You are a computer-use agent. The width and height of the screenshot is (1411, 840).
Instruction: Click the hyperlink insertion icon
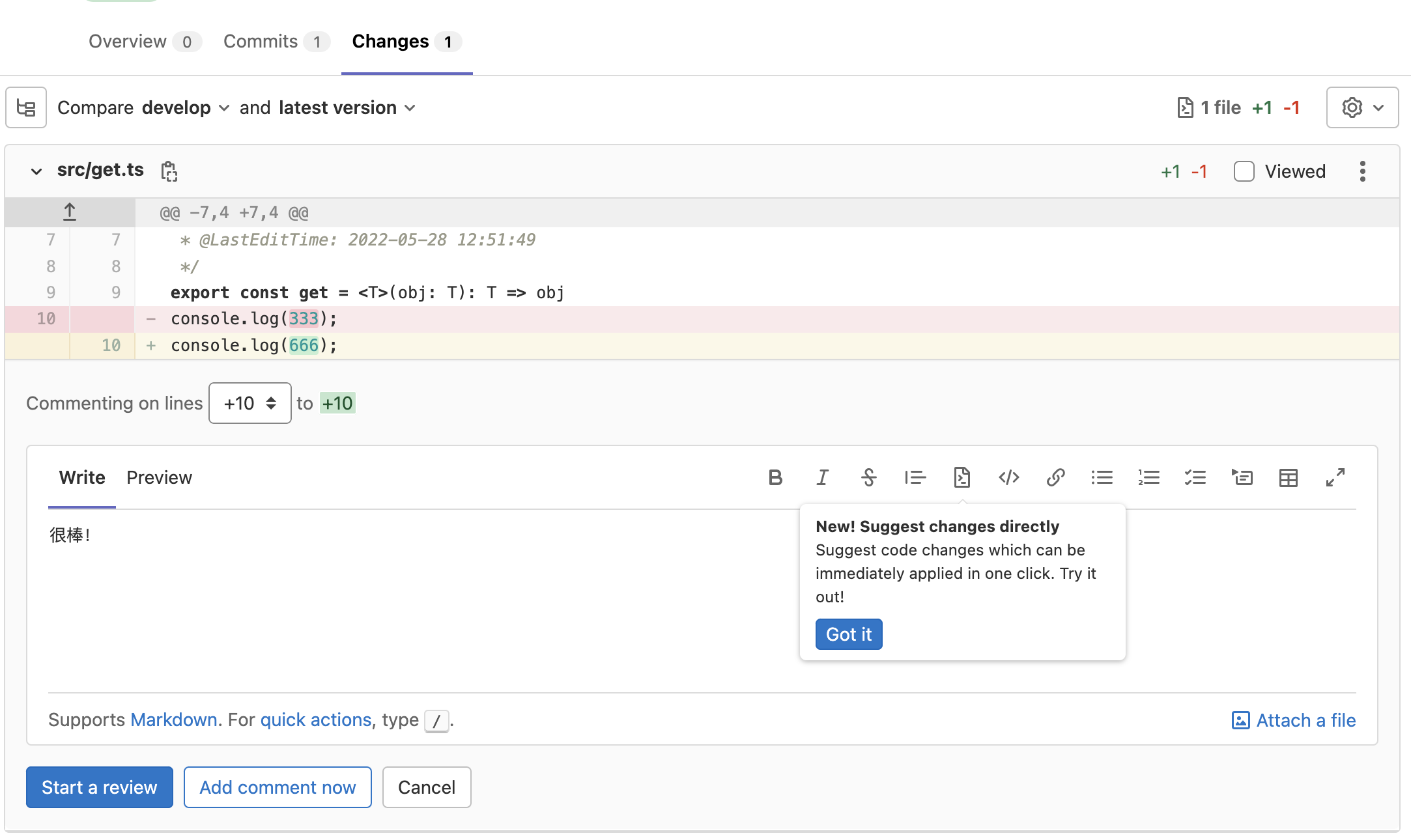point(1055,477)
